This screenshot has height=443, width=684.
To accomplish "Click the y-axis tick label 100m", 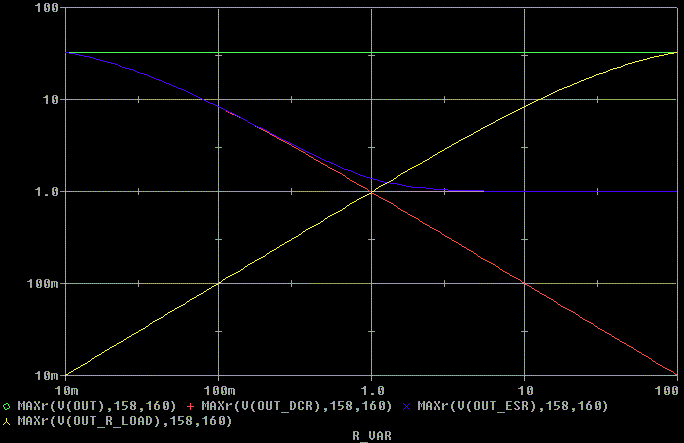I will (x=45, y=284).
